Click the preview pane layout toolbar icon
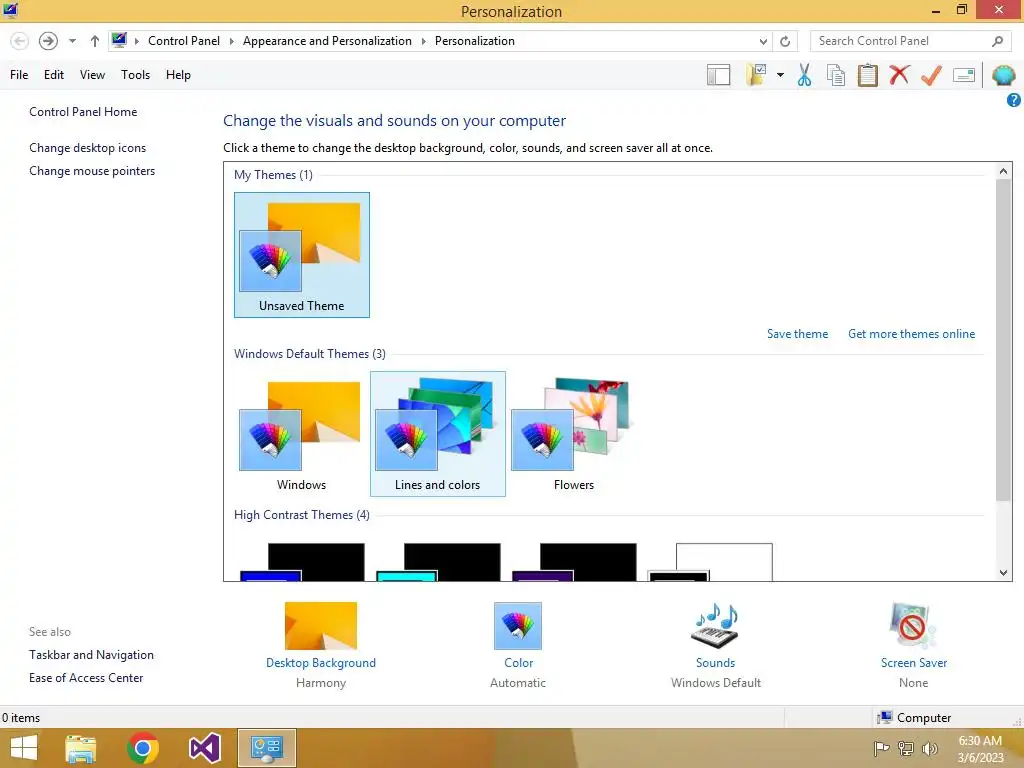The height and width of the screenshot is (768, 1024). (x=718, y=75)
